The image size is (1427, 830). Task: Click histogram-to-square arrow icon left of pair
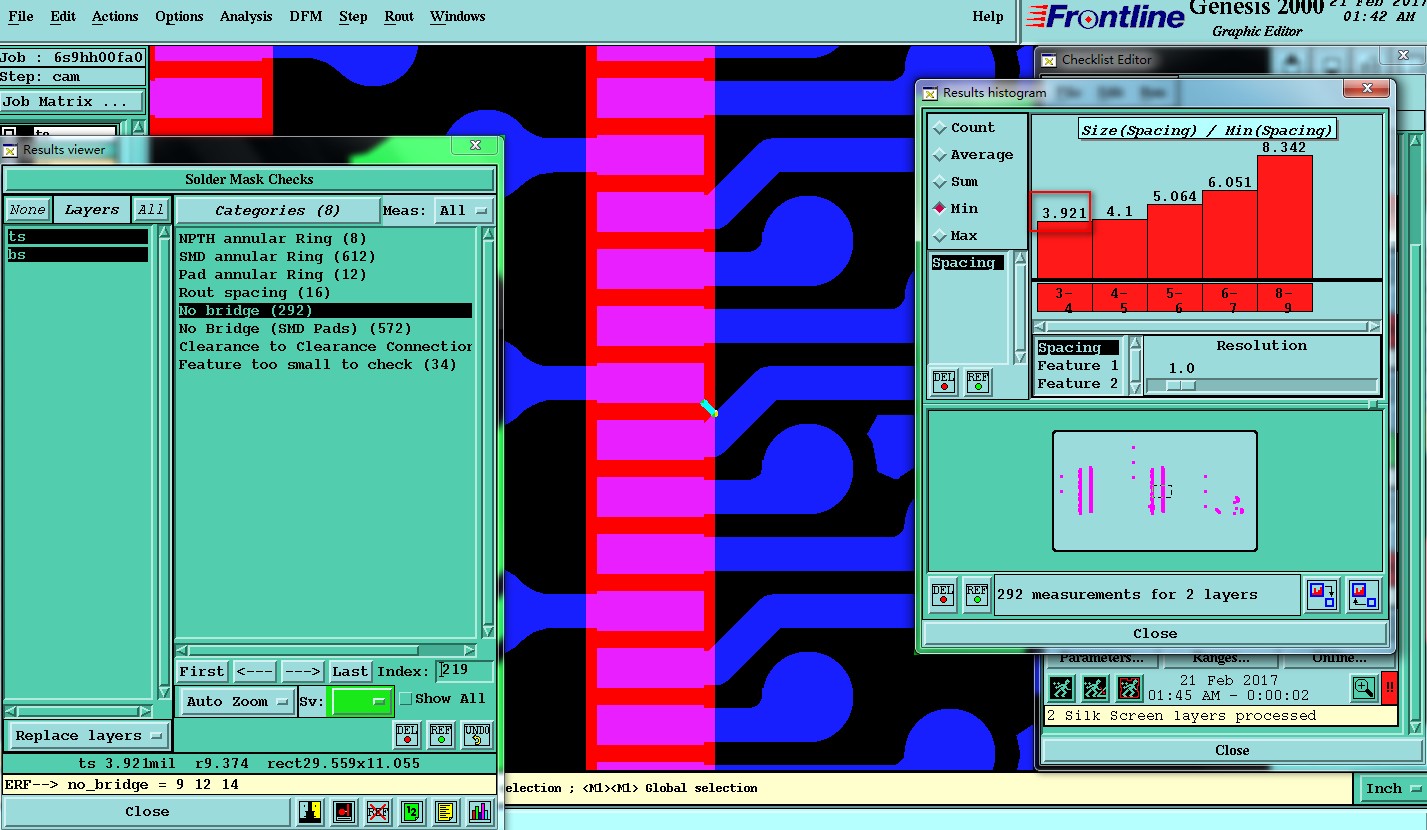click(x=1323, y=594)
